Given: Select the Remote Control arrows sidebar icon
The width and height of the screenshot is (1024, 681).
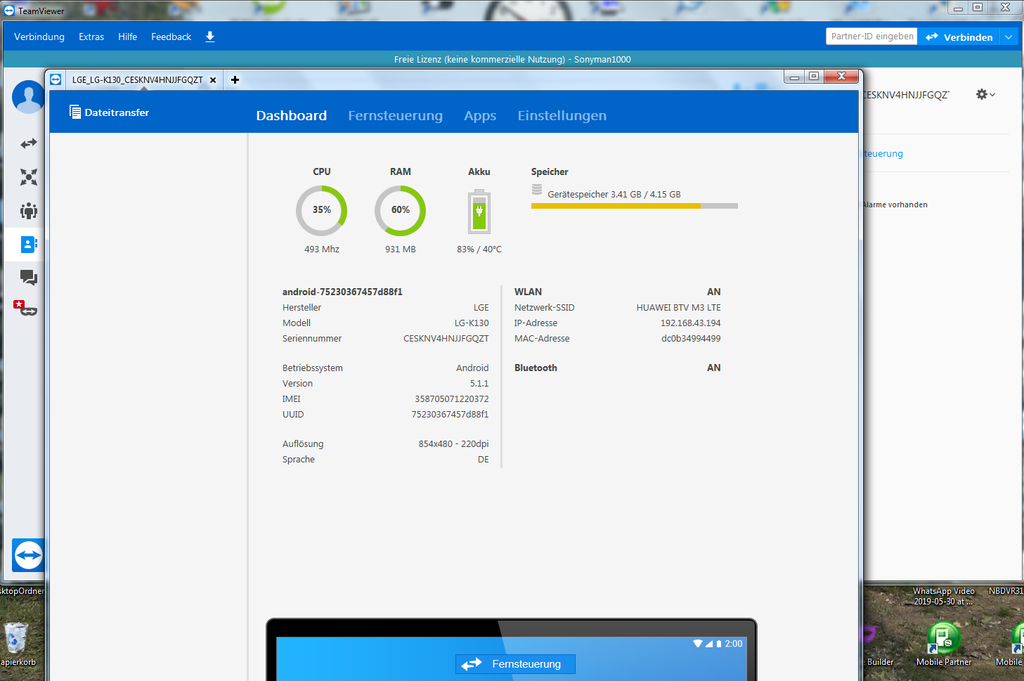Looking at the screenshot, I should [x=28, y=143].
